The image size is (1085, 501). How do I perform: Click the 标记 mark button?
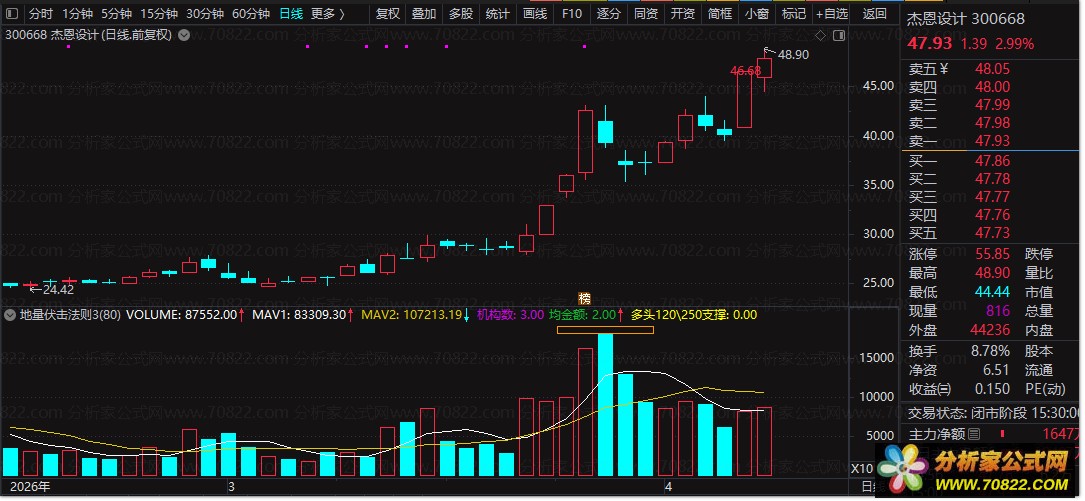point(794,13)
